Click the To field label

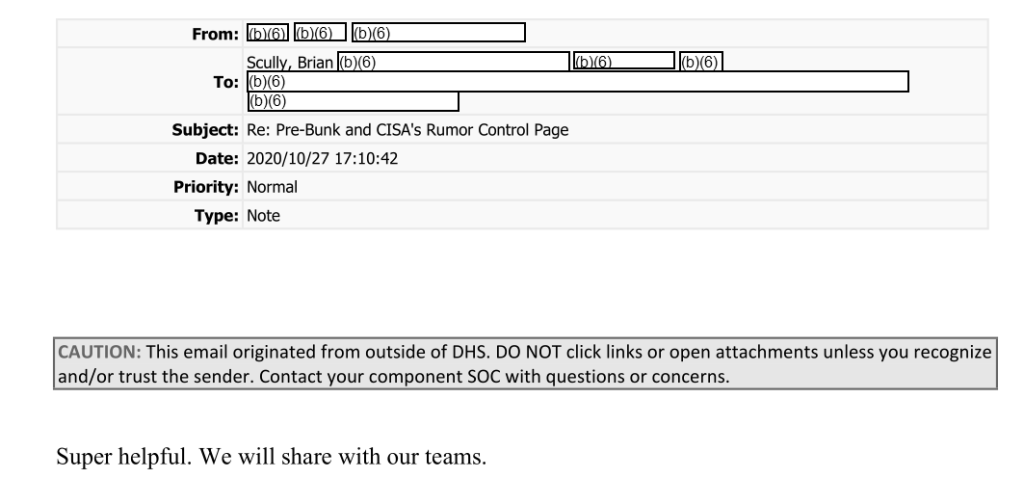coord(226,82)
